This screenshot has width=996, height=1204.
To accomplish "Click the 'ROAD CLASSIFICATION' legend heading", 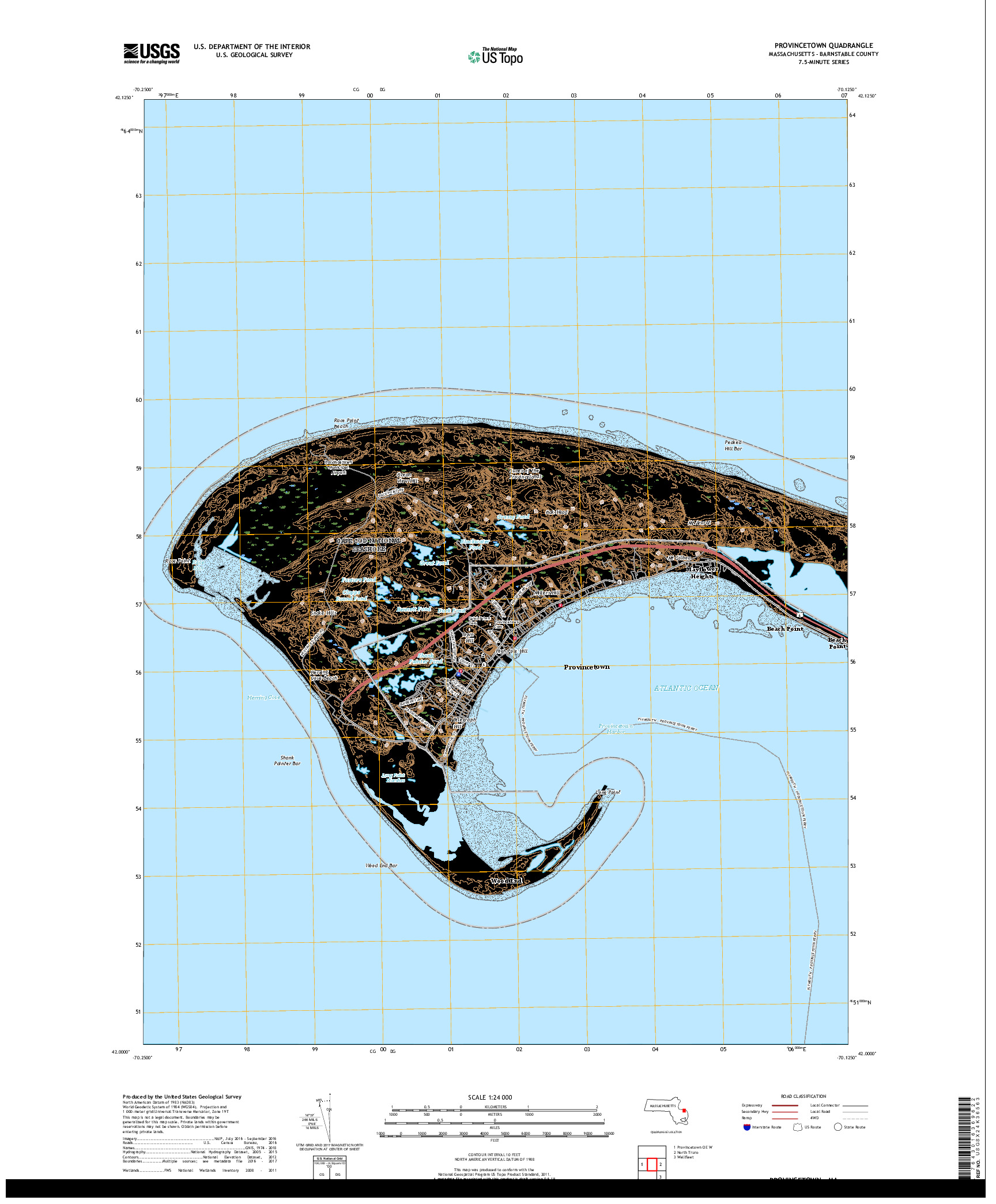I will [x=803, y=1096].
